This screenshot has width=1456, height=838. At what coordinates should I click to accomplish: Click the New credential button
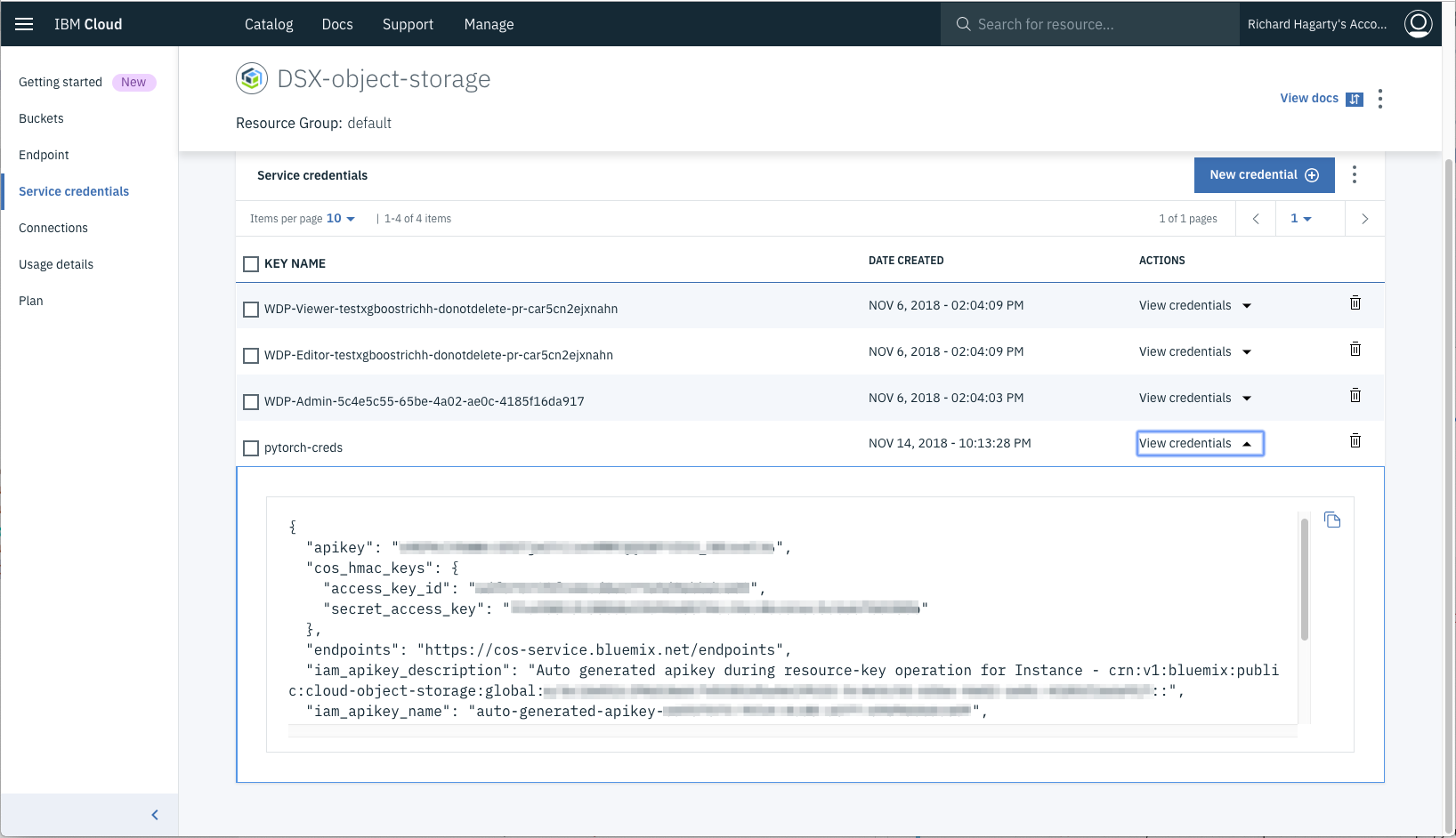click(x=1264, y=175)
